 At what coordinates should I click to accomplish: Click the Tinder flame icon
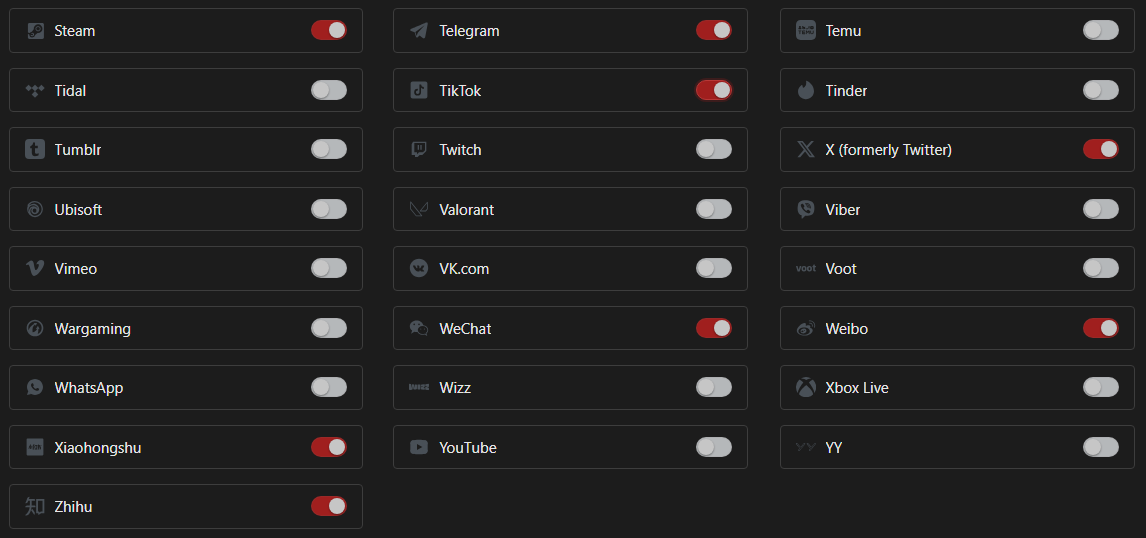806,91
